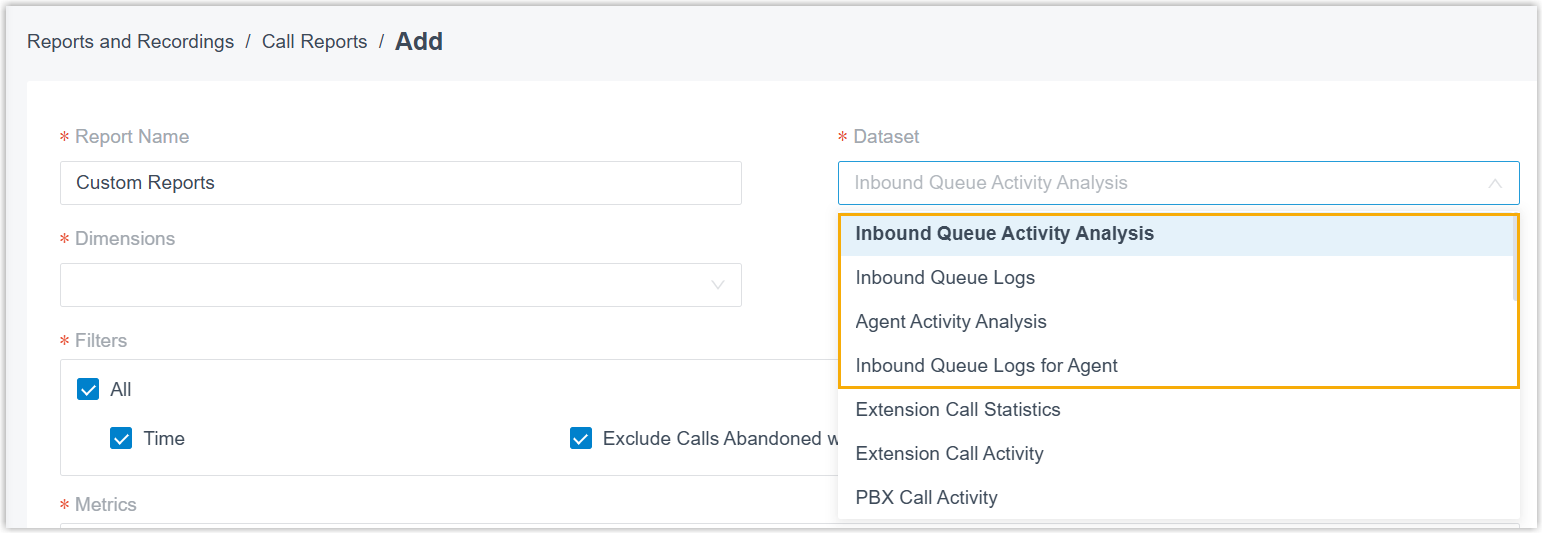Click the Report Name input field

(400, 183)
